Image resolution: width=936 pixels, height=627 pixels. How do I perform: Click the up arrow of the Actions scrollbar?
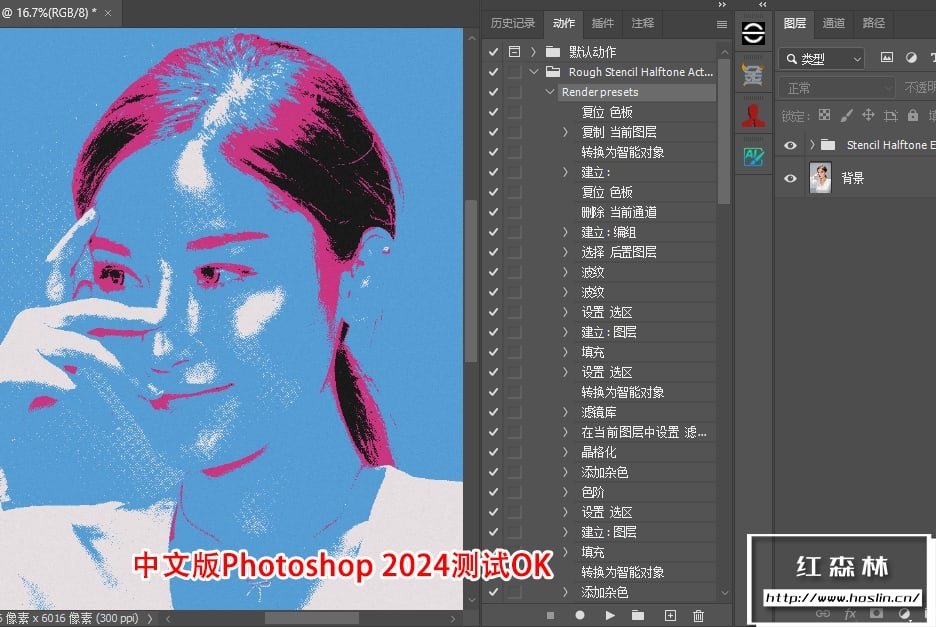pyautogui.click(x=725, y=52)
